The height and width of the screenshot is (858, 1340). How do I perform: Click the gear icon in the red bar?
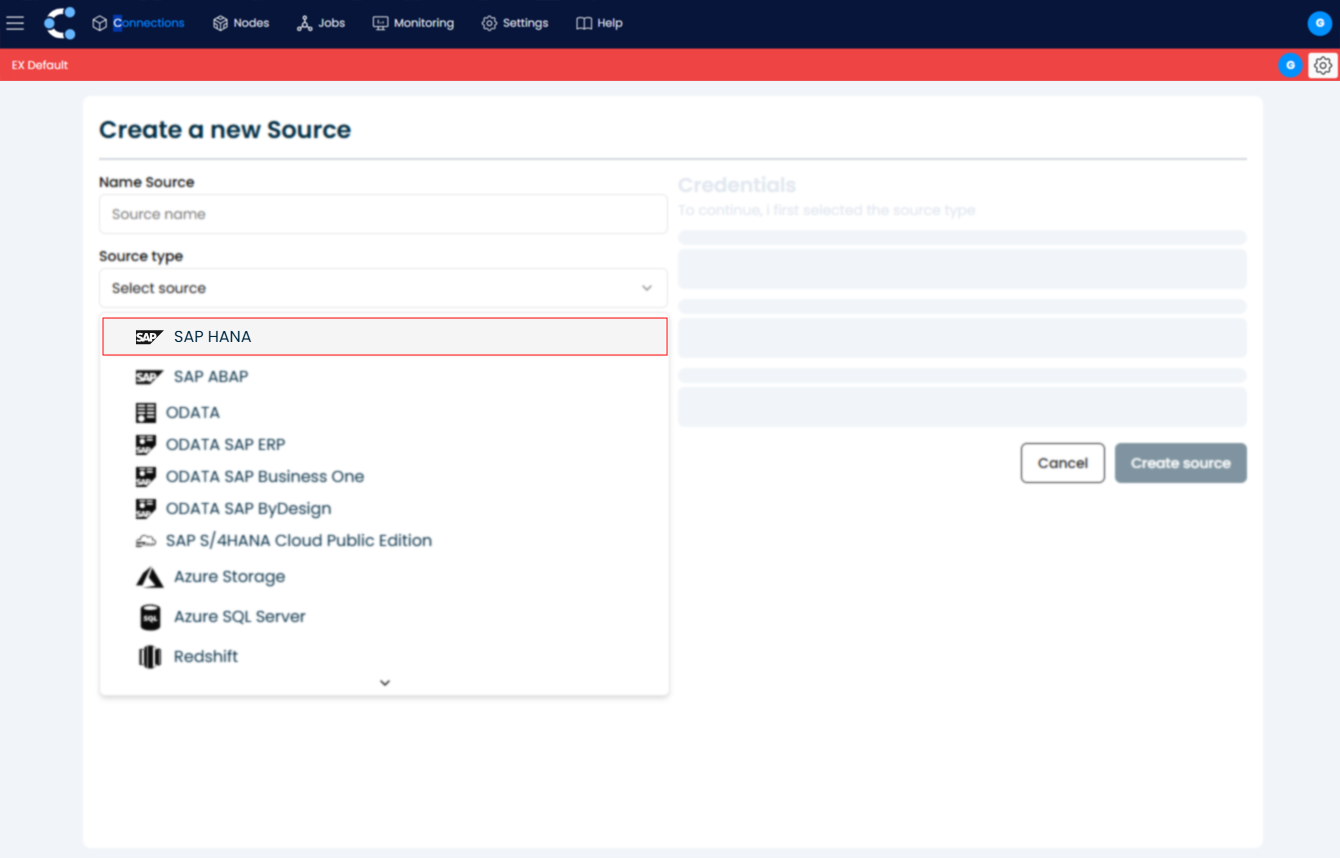[1323, 64]
